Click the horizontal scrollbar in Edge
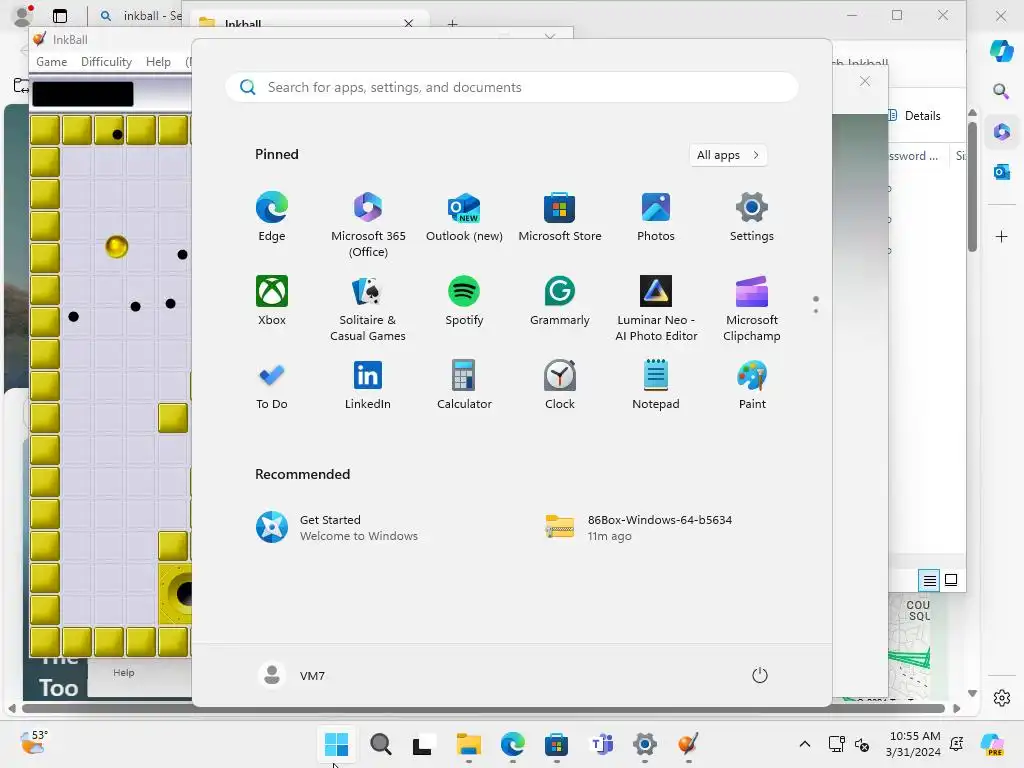The width and height of the screenshot is (1024, 768). (x=483, y=708)
